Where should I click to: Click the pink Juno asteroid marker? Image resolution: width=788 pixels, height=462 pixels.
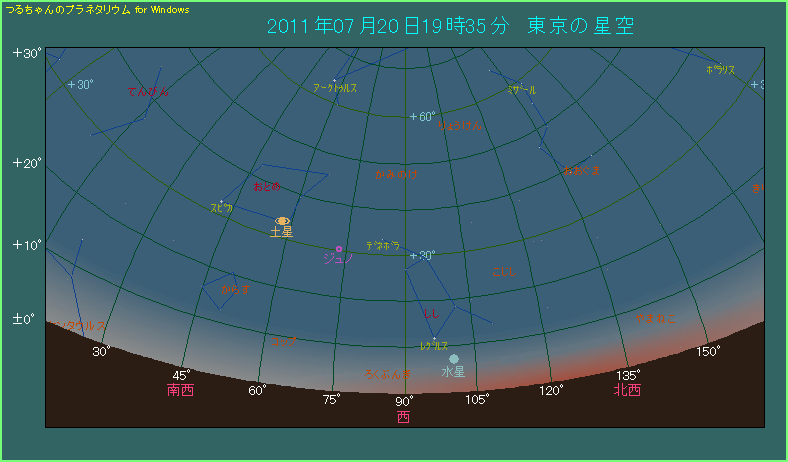tap(339, 248)
